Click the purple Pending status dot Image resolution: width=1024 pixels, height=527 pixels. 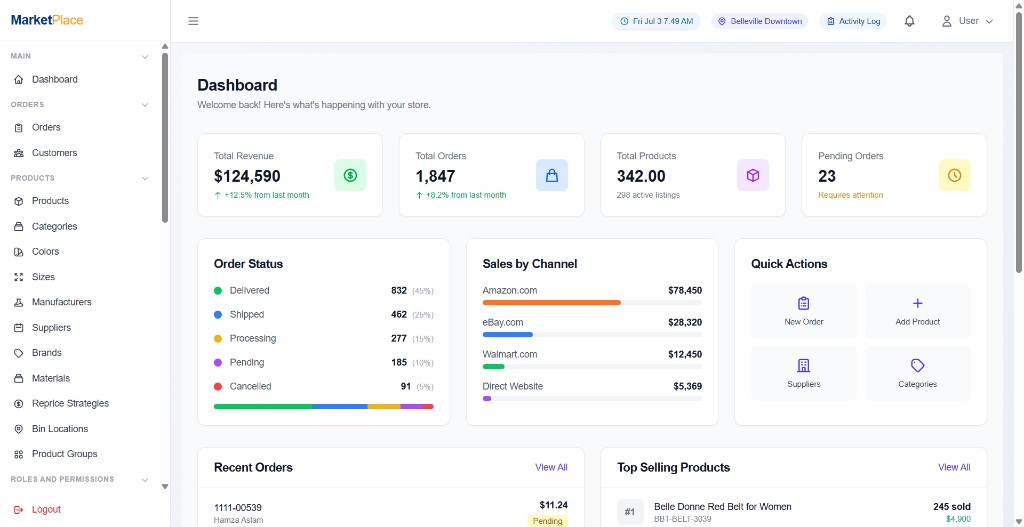click(218, 362)
